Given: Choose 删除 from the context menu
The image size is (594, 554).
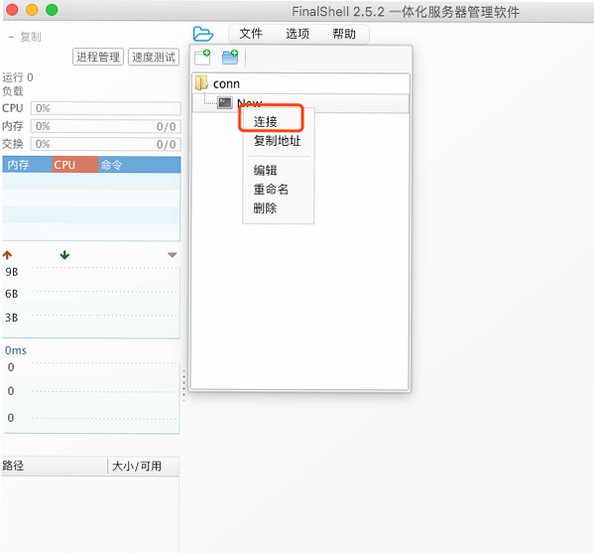Looking at the screenshot, I should coord(265,208).
